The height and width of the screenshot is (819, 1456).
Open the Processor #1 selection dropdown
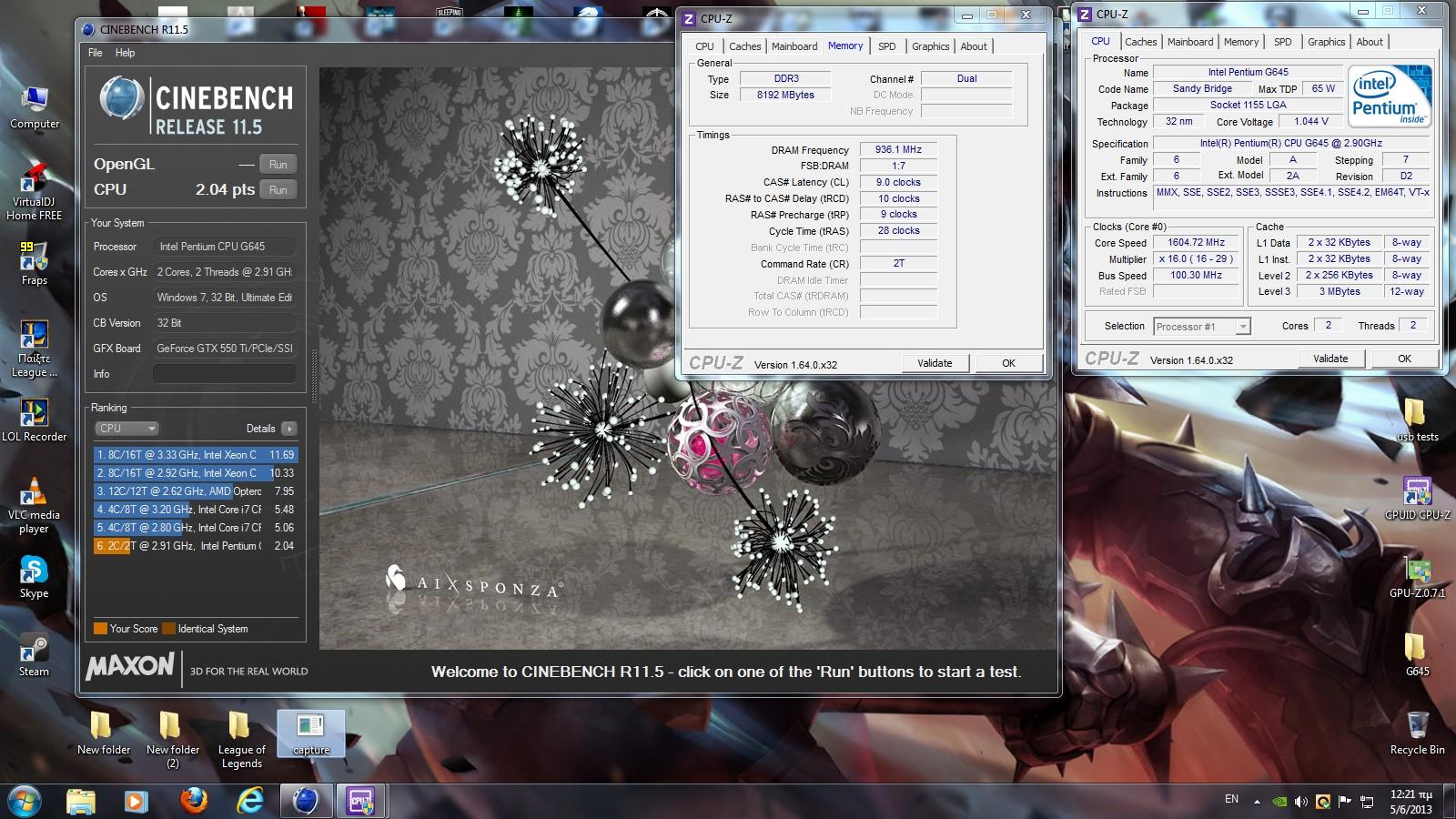(x=1202, y=327)
